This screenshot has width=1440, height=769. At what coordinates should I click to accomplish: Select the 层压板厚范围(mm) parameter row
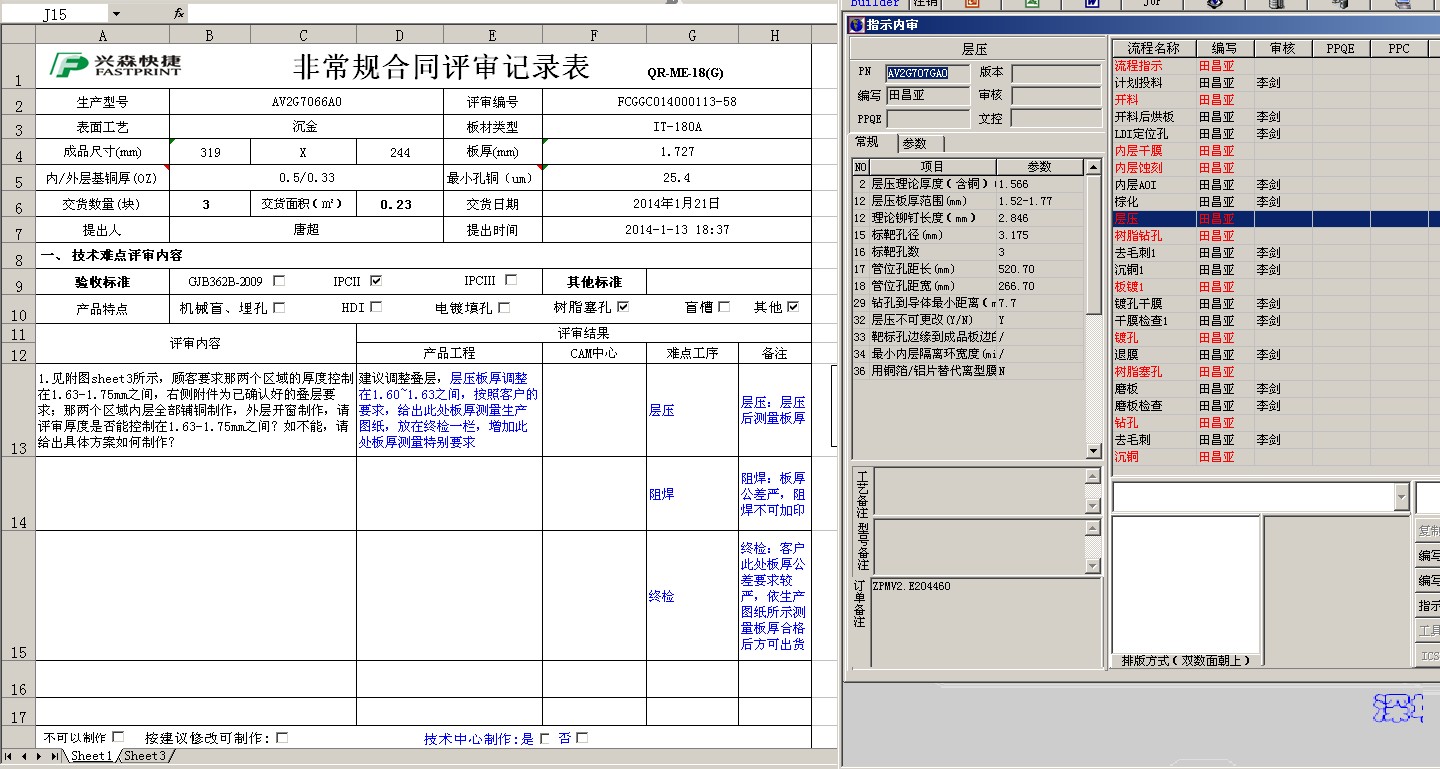(x=968, y=201)
